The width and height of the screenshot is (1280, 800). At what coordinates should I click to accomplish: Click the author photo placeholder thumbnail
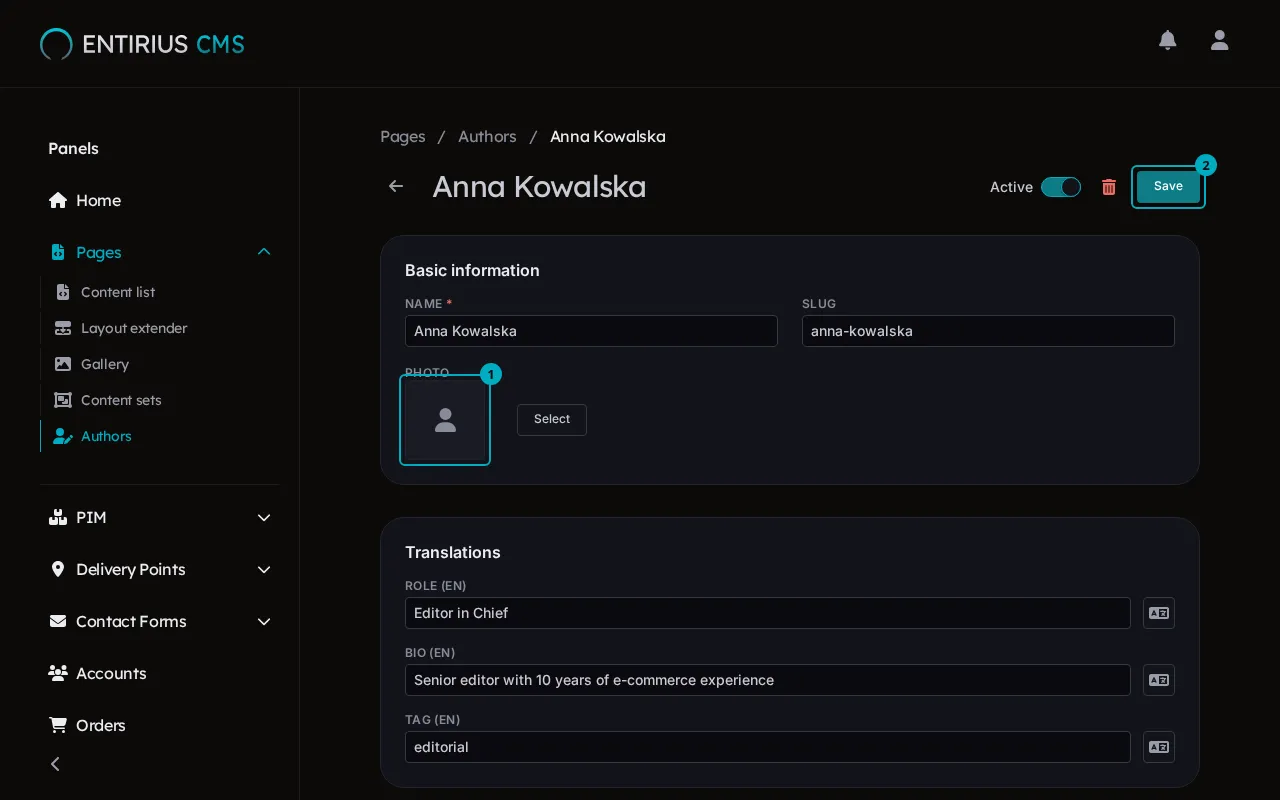(x=445, y=420)
